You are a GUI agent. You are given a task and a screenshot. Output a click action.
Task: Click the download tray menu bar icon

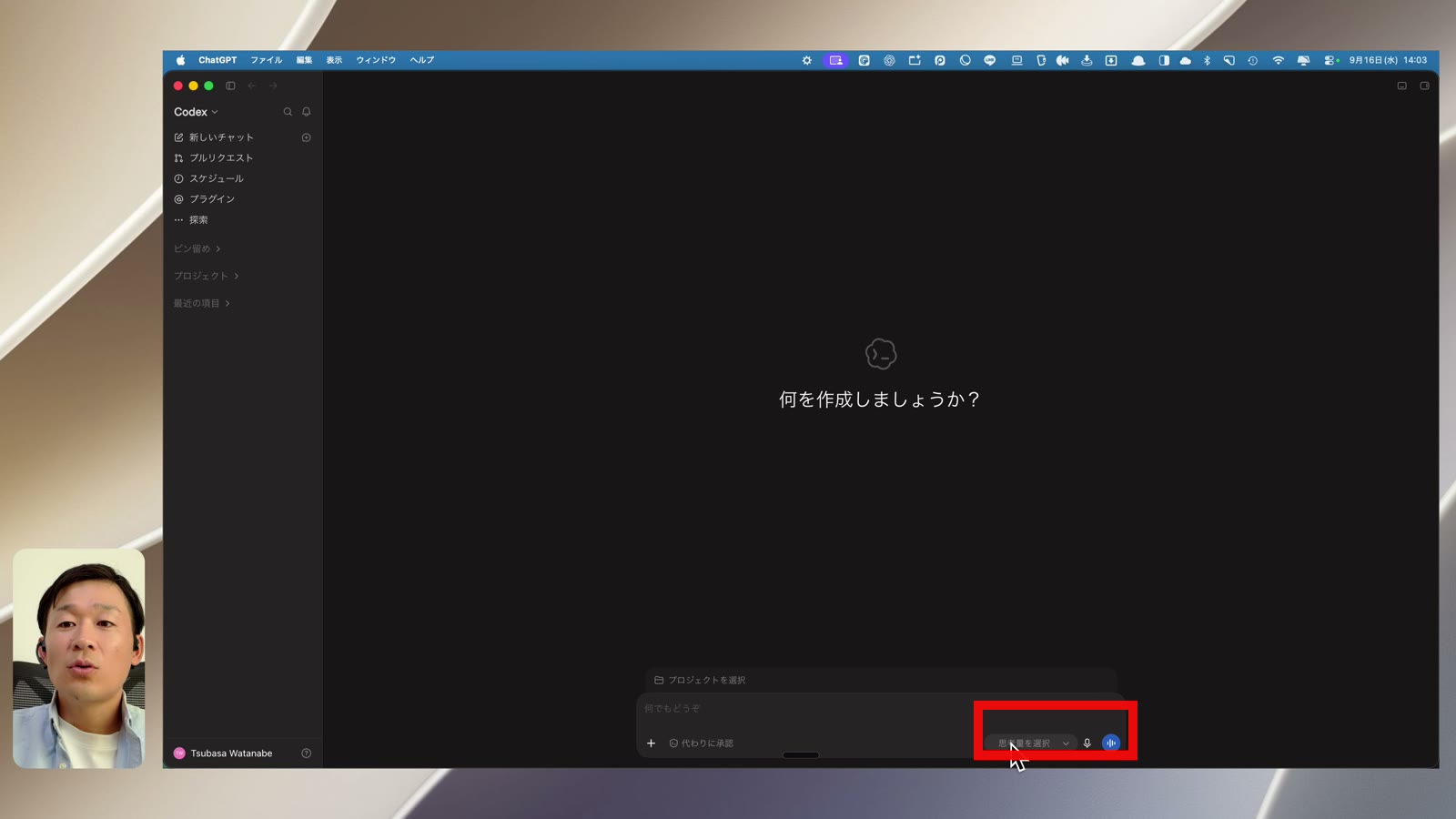(x=1087, y=60)
